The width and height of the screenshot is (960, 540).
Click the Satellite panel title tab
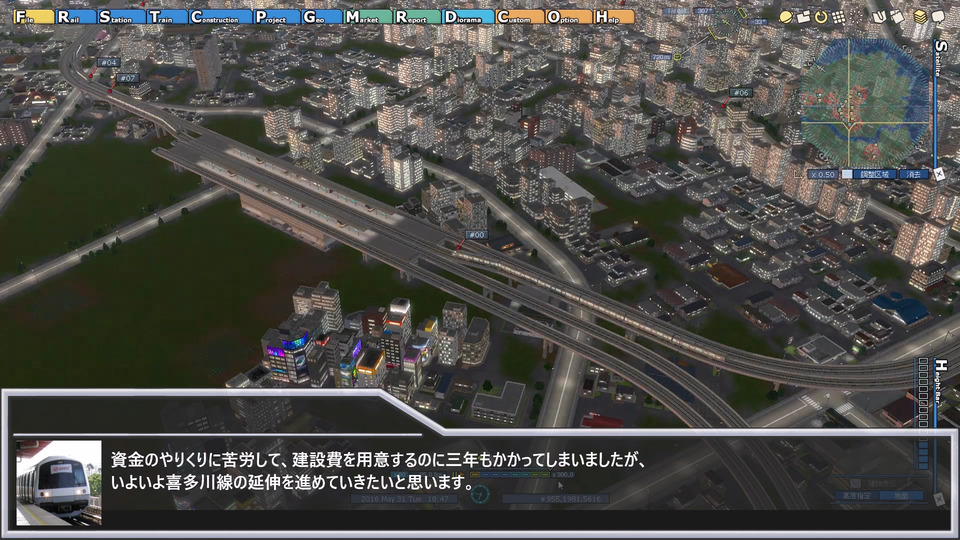940,58
